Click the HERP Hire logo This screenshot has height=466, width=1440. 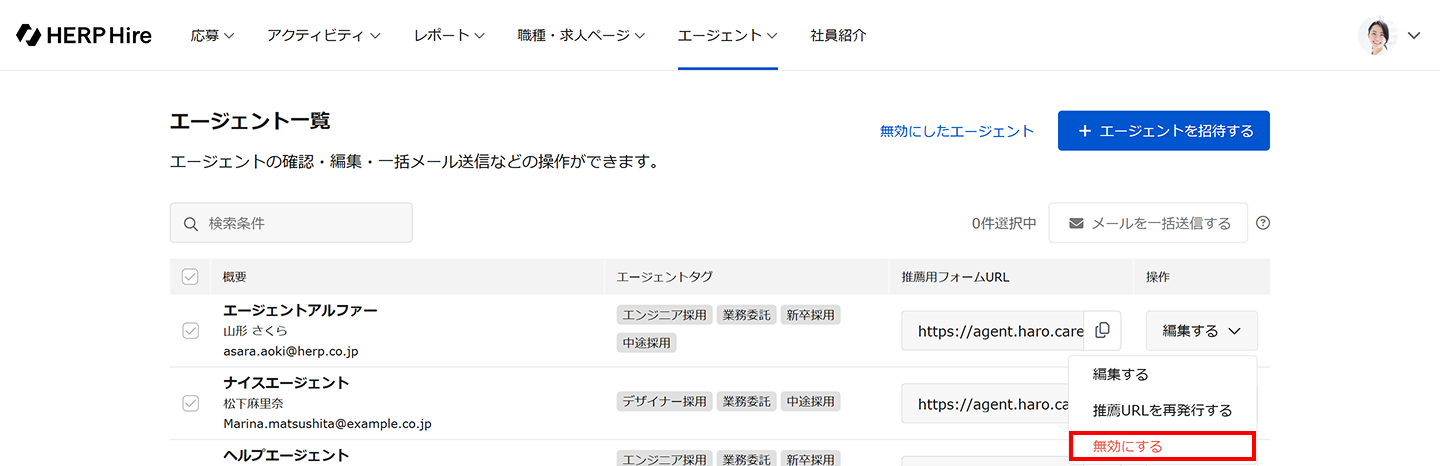point(84,35)
